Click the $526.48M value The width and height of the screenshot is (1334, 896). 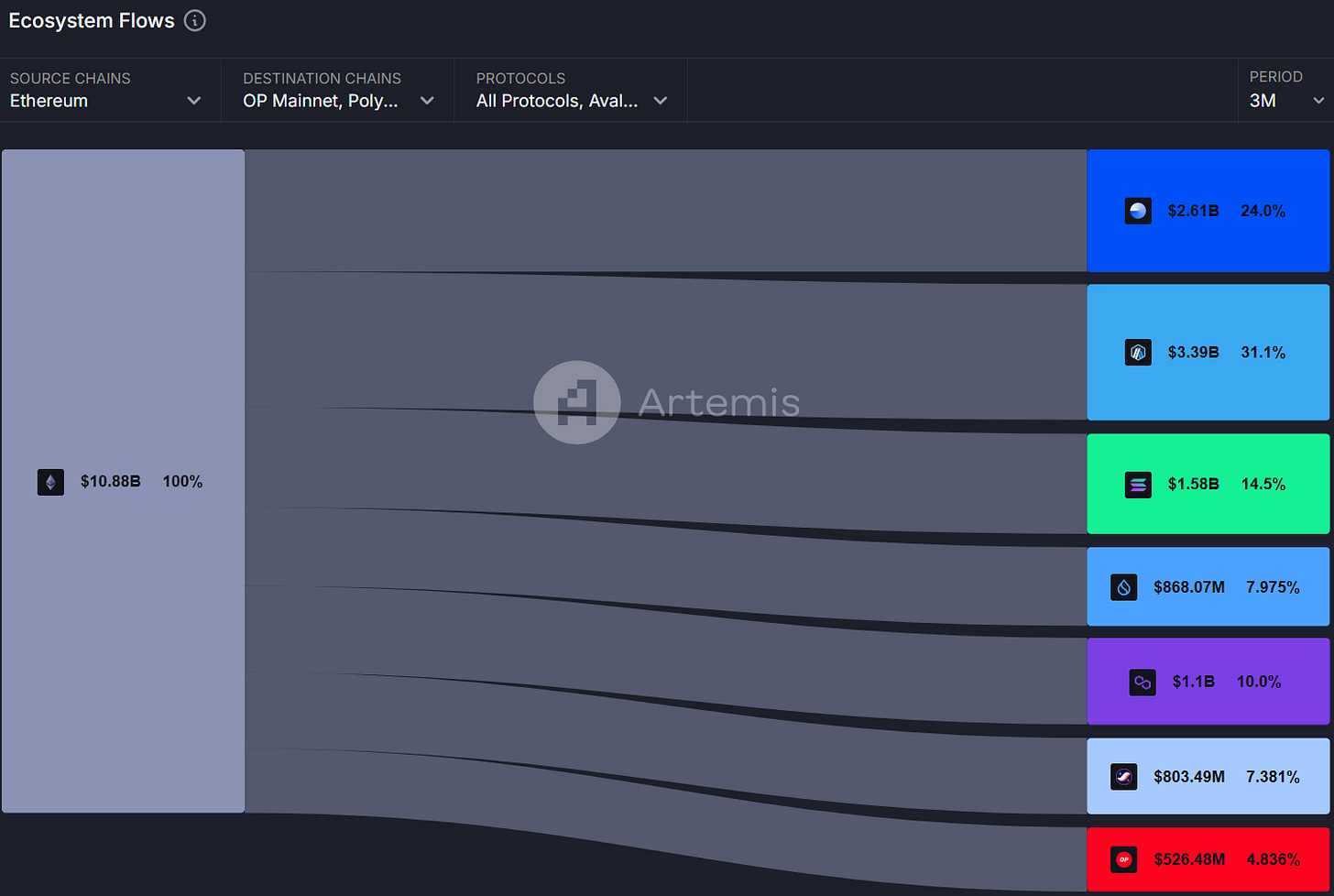click(1189, 859)
